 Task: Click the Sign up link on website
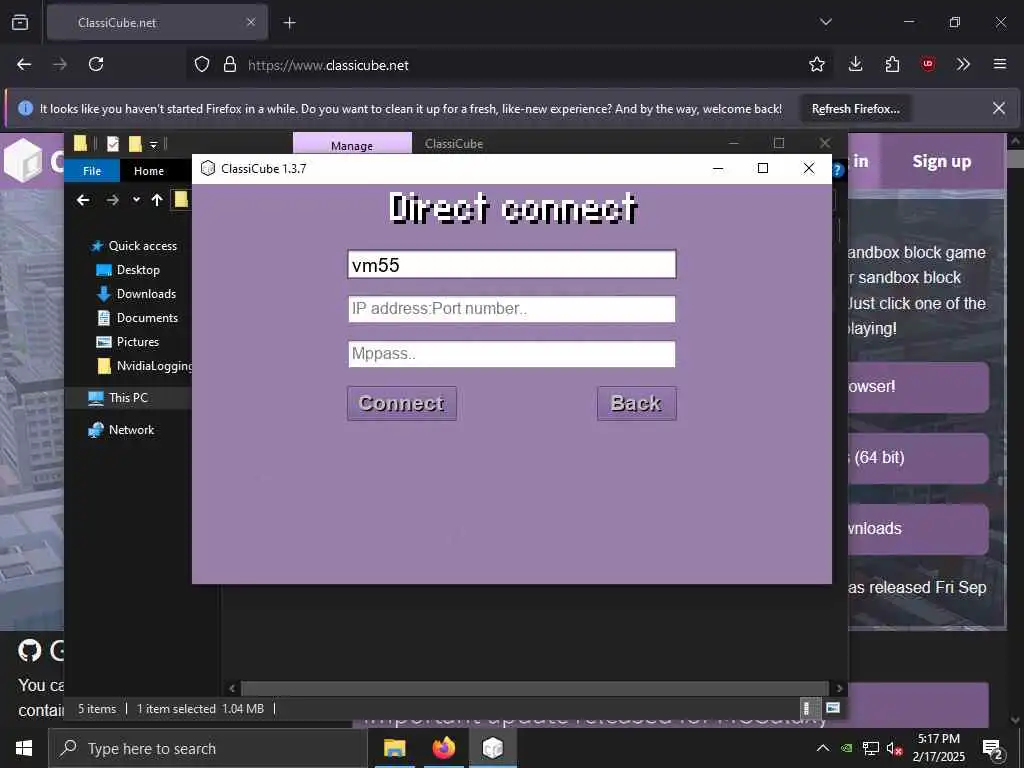pyautogui.click(x=942, y=161)
